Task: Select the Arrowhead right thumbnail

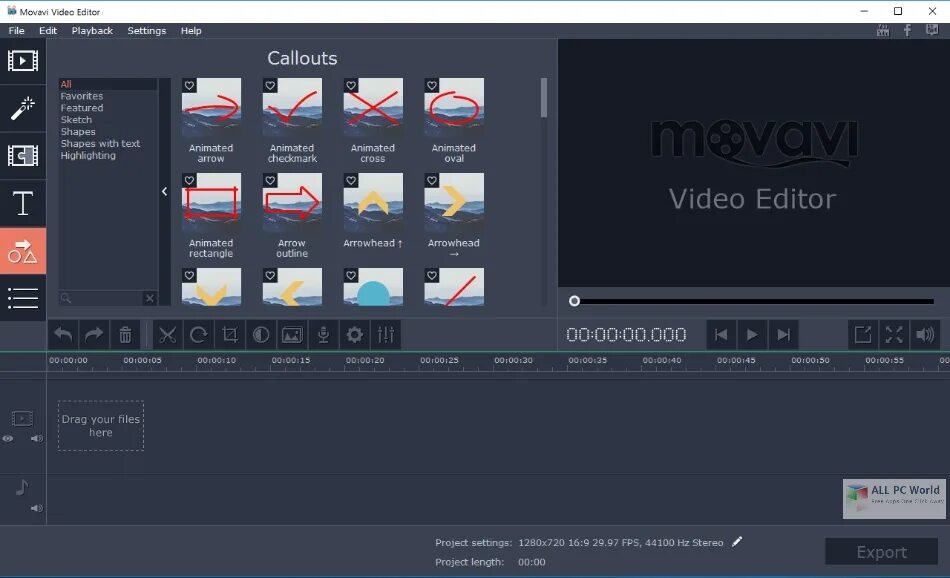Action: 454,203
